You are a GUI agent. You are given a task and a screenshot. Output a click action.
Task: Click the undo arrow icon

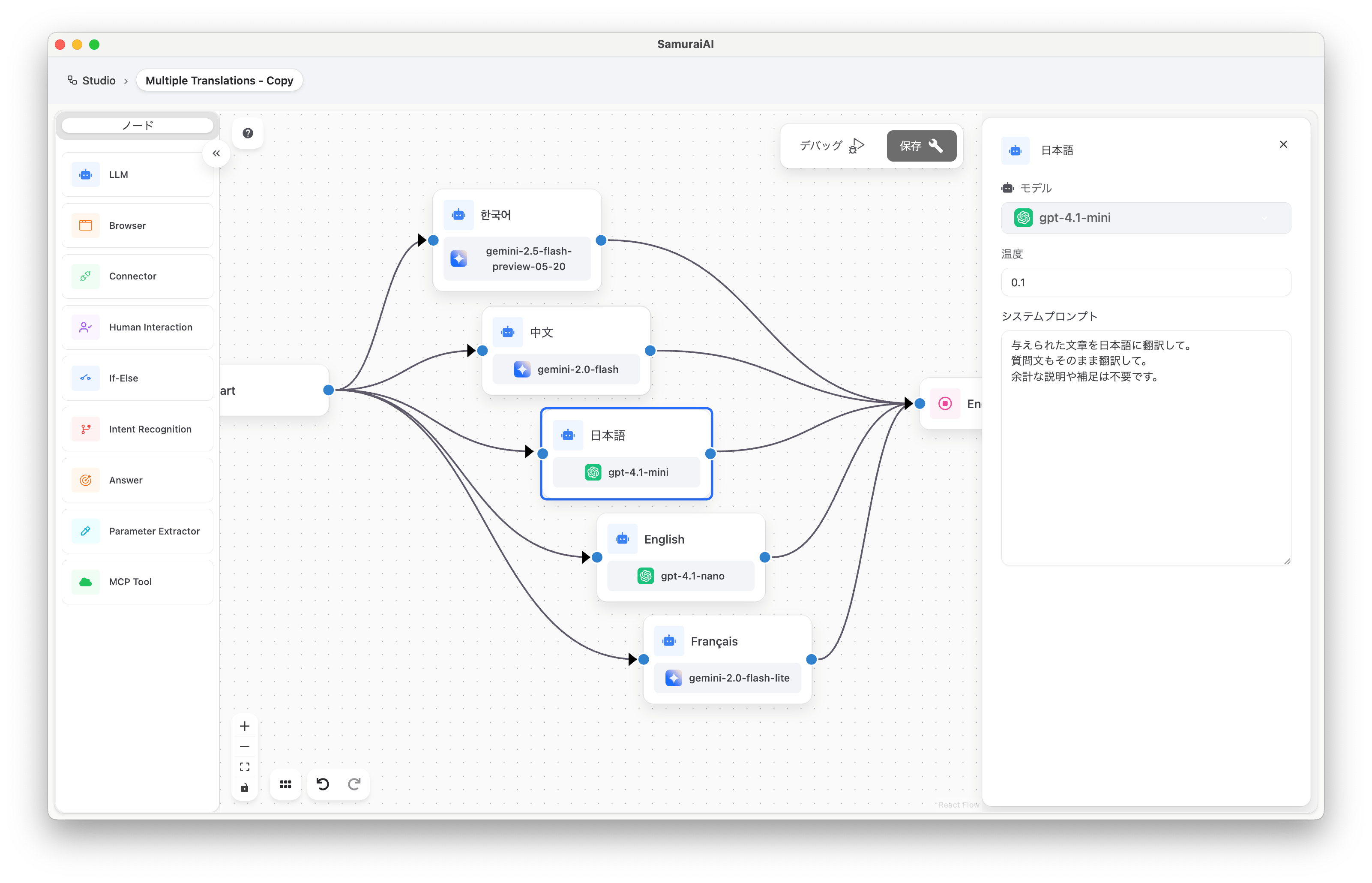(x=323, y=784)
